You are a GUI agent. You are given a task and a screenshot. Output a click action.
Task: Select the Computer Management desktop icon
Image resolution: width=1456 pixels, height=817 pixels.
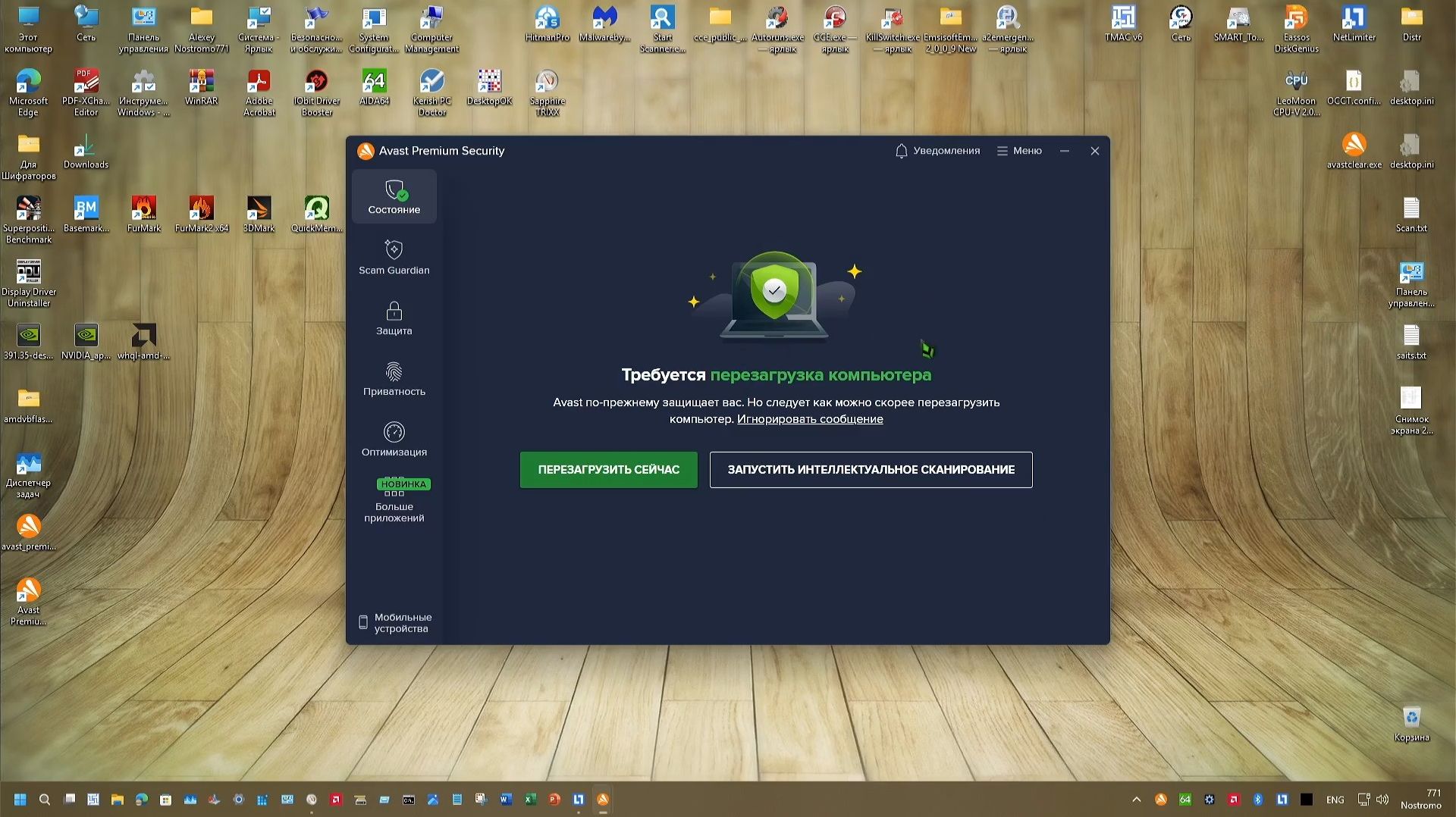(431, 30)
